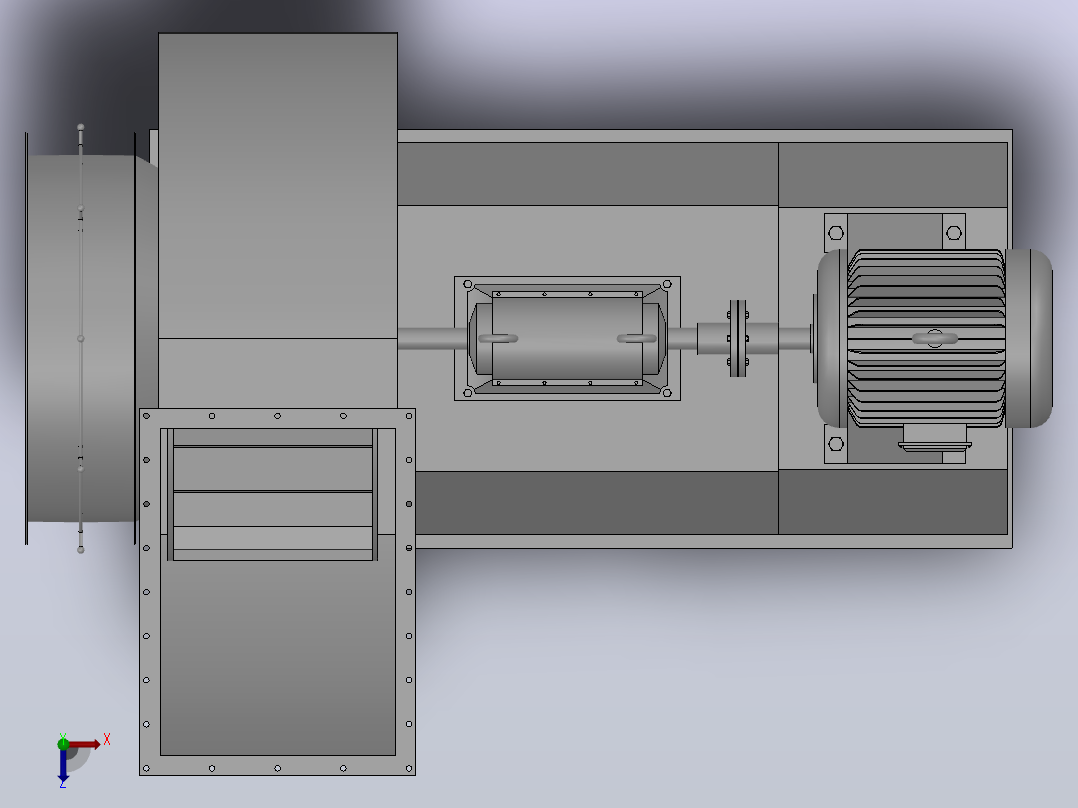This screenshot has height=808, width=1078.
Task: Select the louver blades inside the outlet opening
Action: (x=273, y=494)
